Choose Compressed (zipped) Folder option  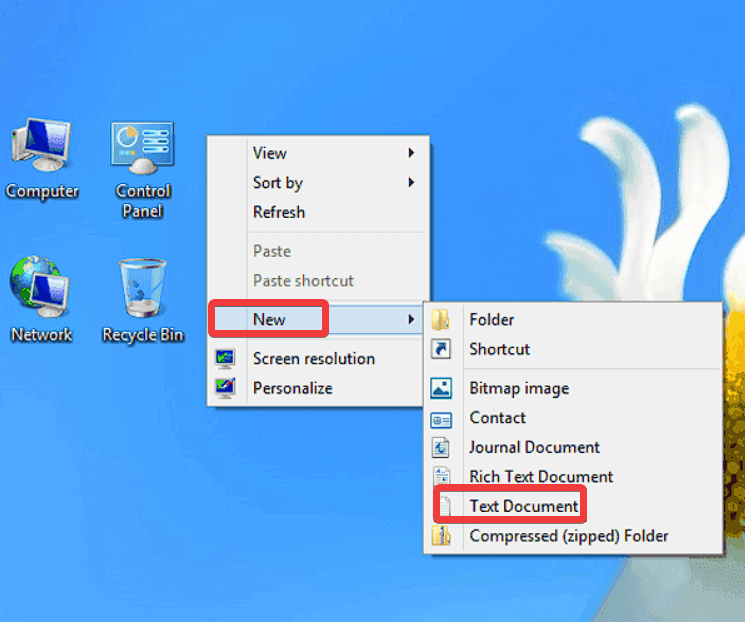tap(568, 536)
